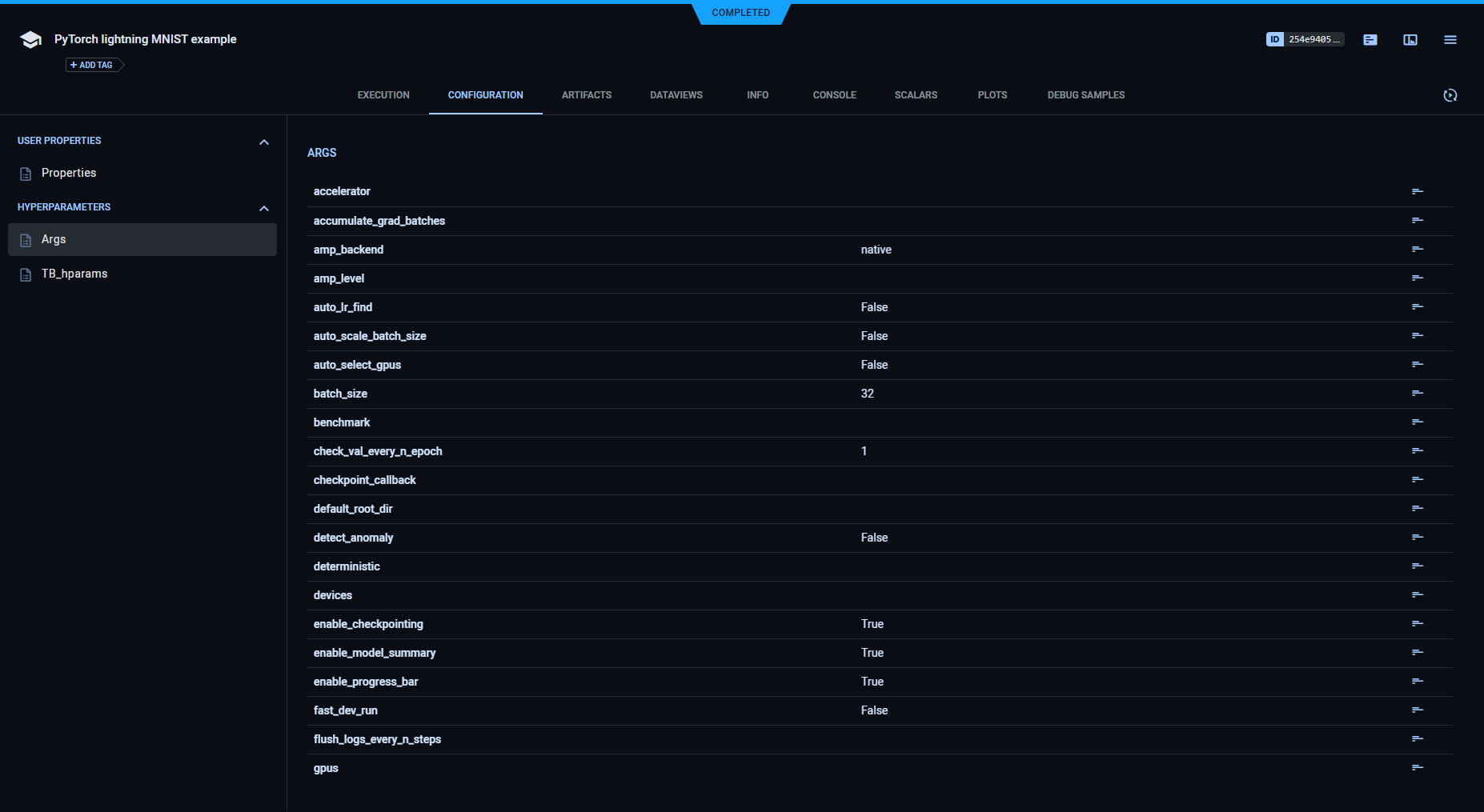This screenshot has width=1484, height=812.
Task: Switch to the Execution tab
Action: pos(383,95)
